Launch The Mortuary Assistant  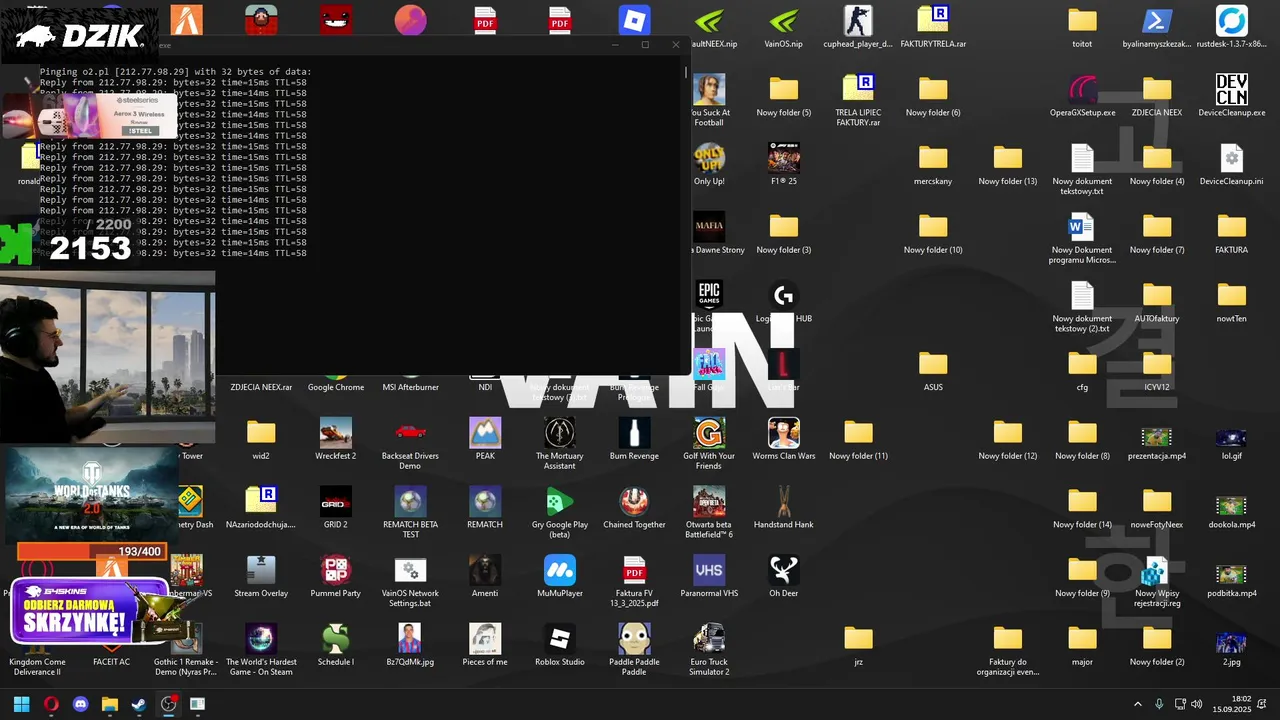[x=559, y=445]
